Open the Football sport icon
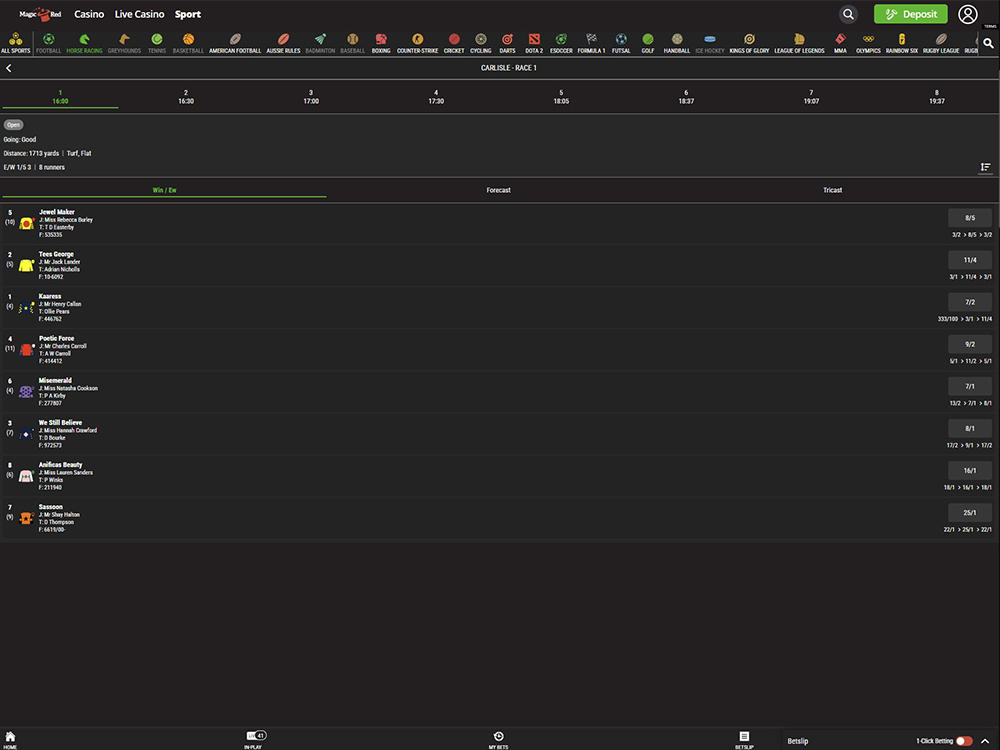 click(48, 42)
